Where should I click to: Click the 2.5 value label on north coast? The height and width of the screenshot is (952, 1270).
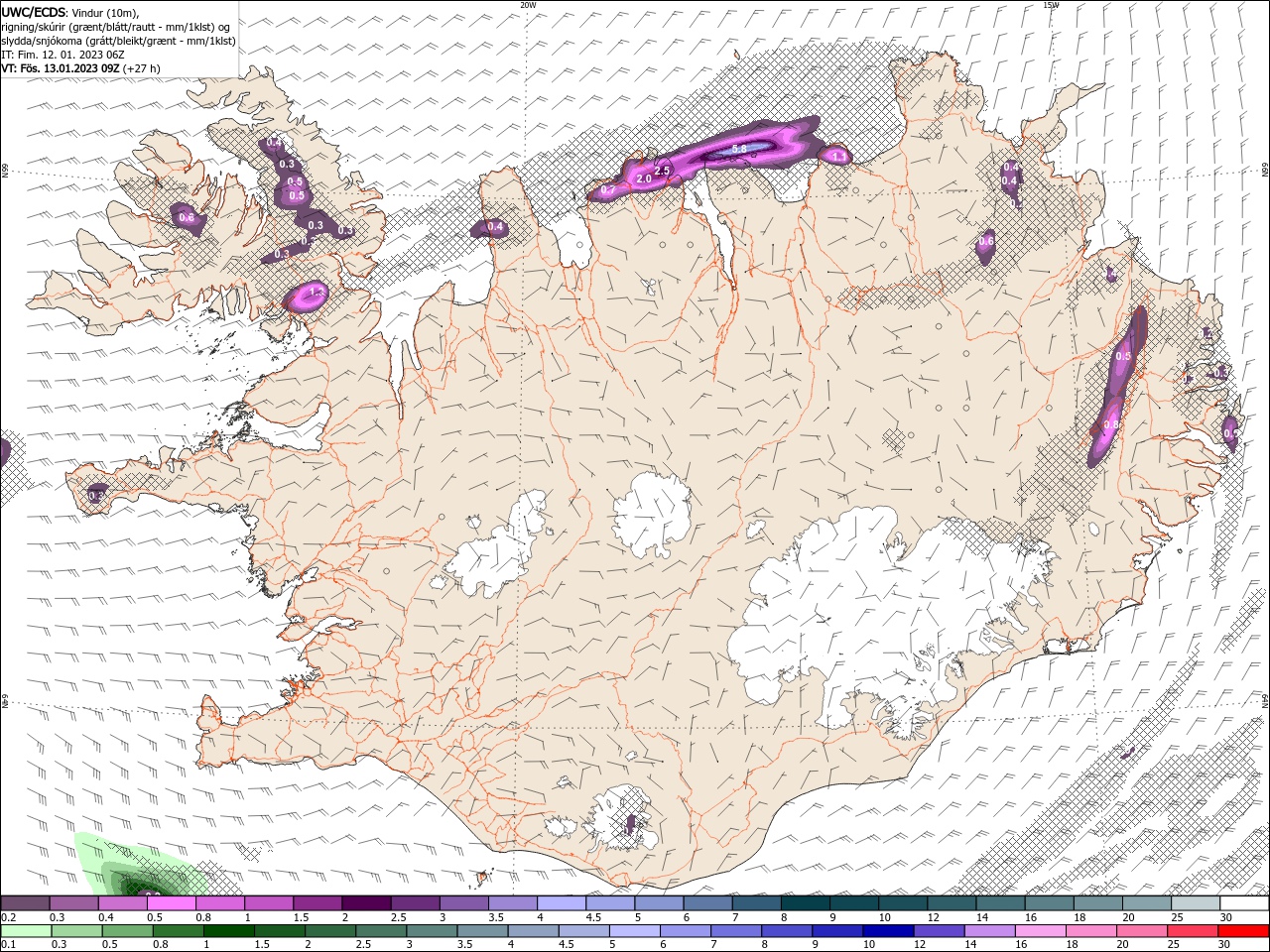(x=663, y=171)
